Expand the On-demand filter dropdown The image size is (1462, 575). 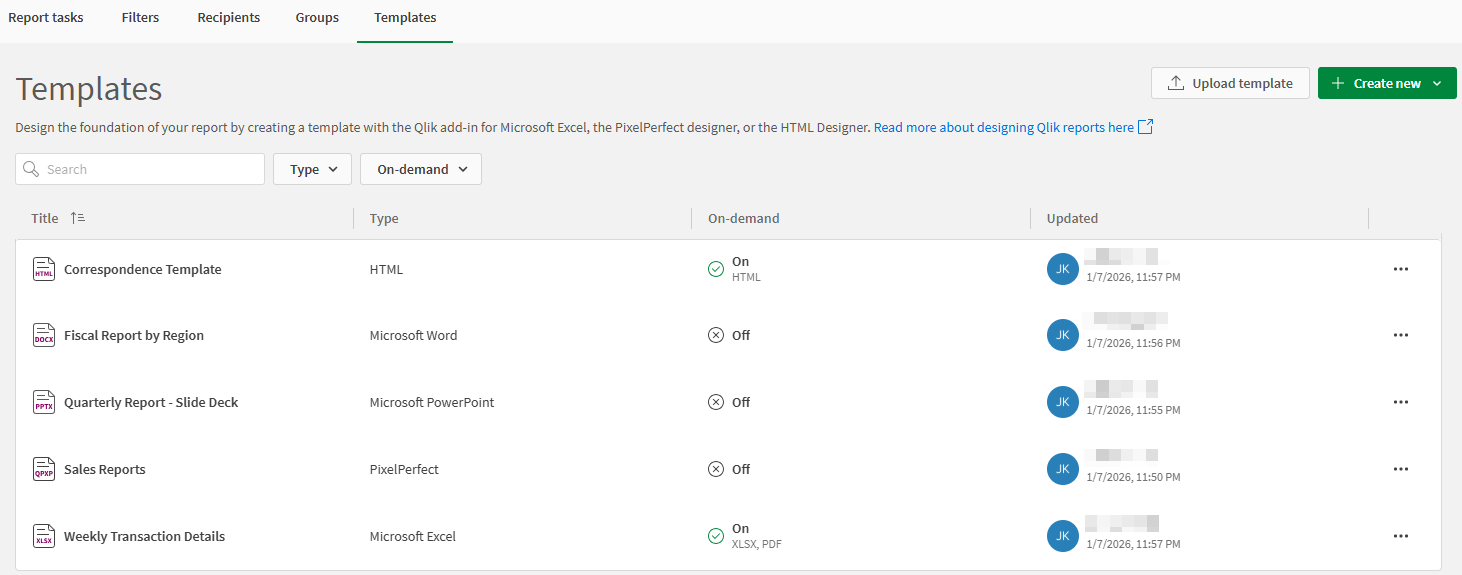(421, 169)
